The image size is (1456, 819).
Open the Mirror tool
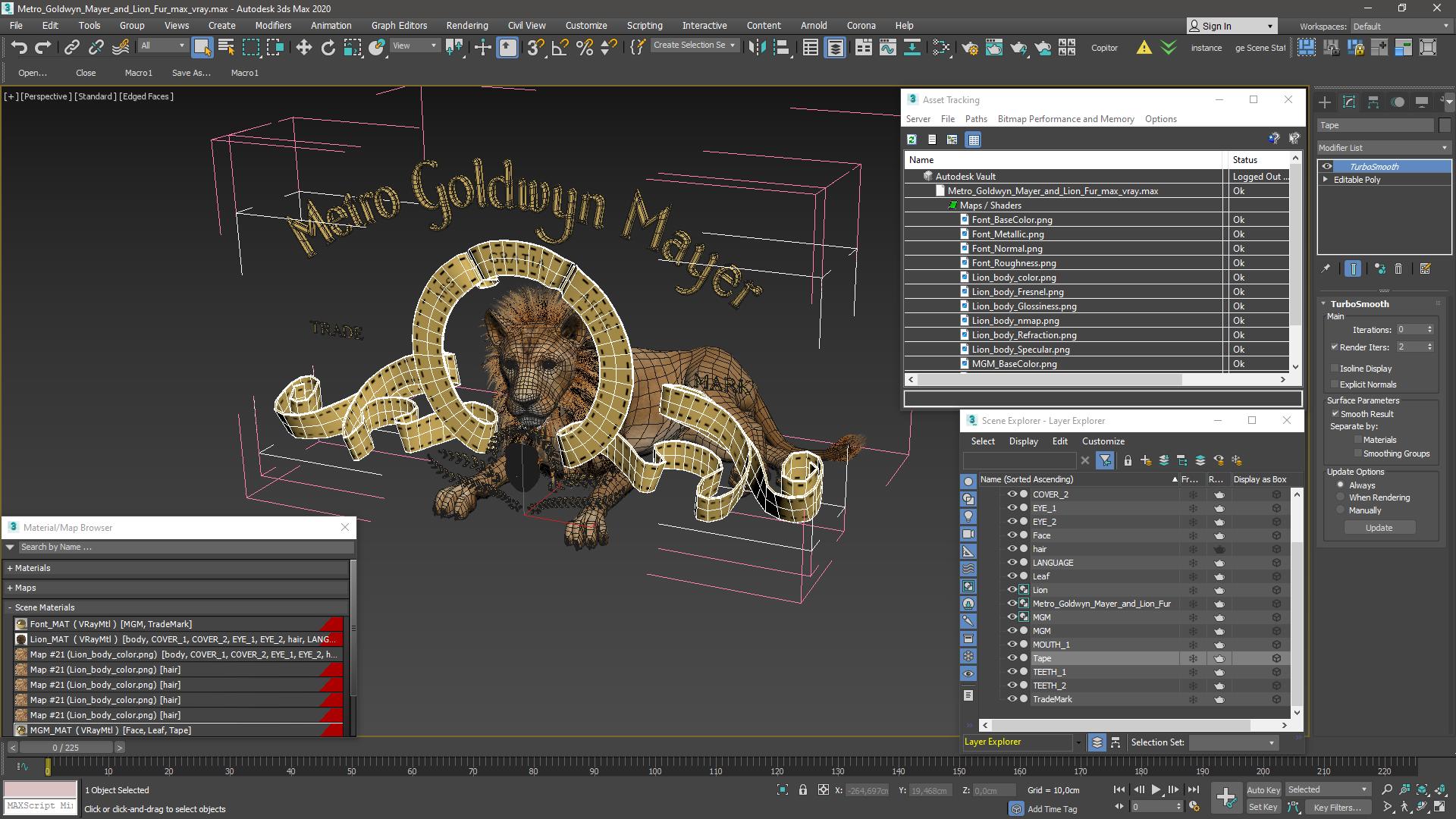click(756, 48)
